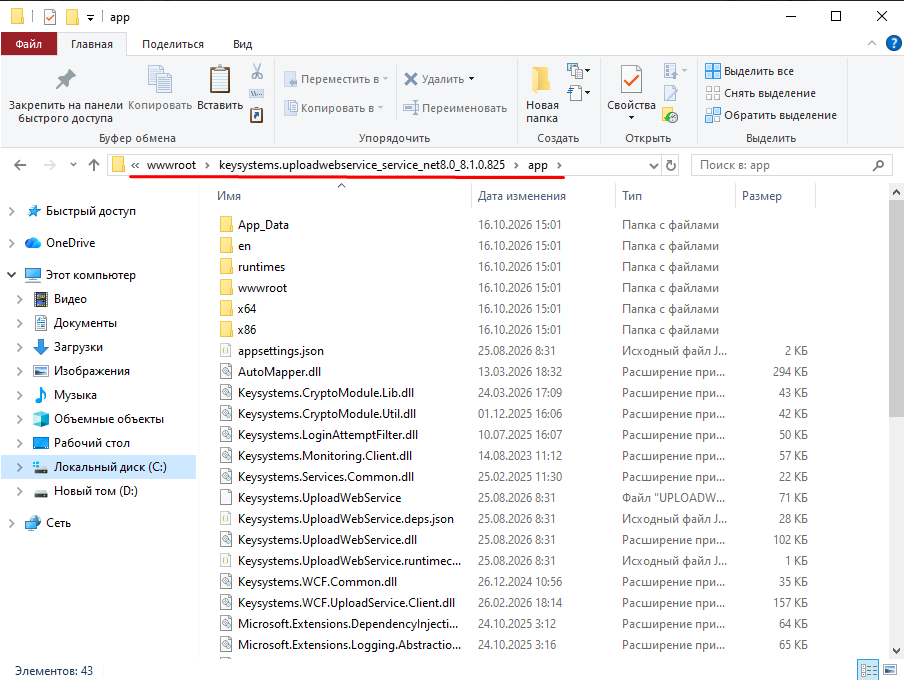The image size is (904, 680).
Task: Click Выделить все button
Action: 749,71
